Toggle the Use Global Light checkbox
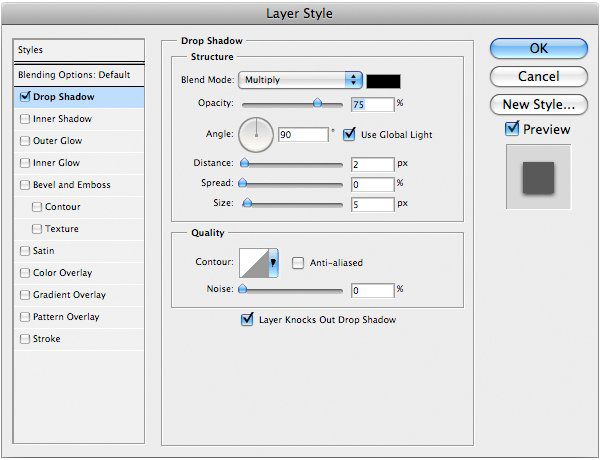Image resolution: width=600 pixels, height=460 pixels. [349, 134]
